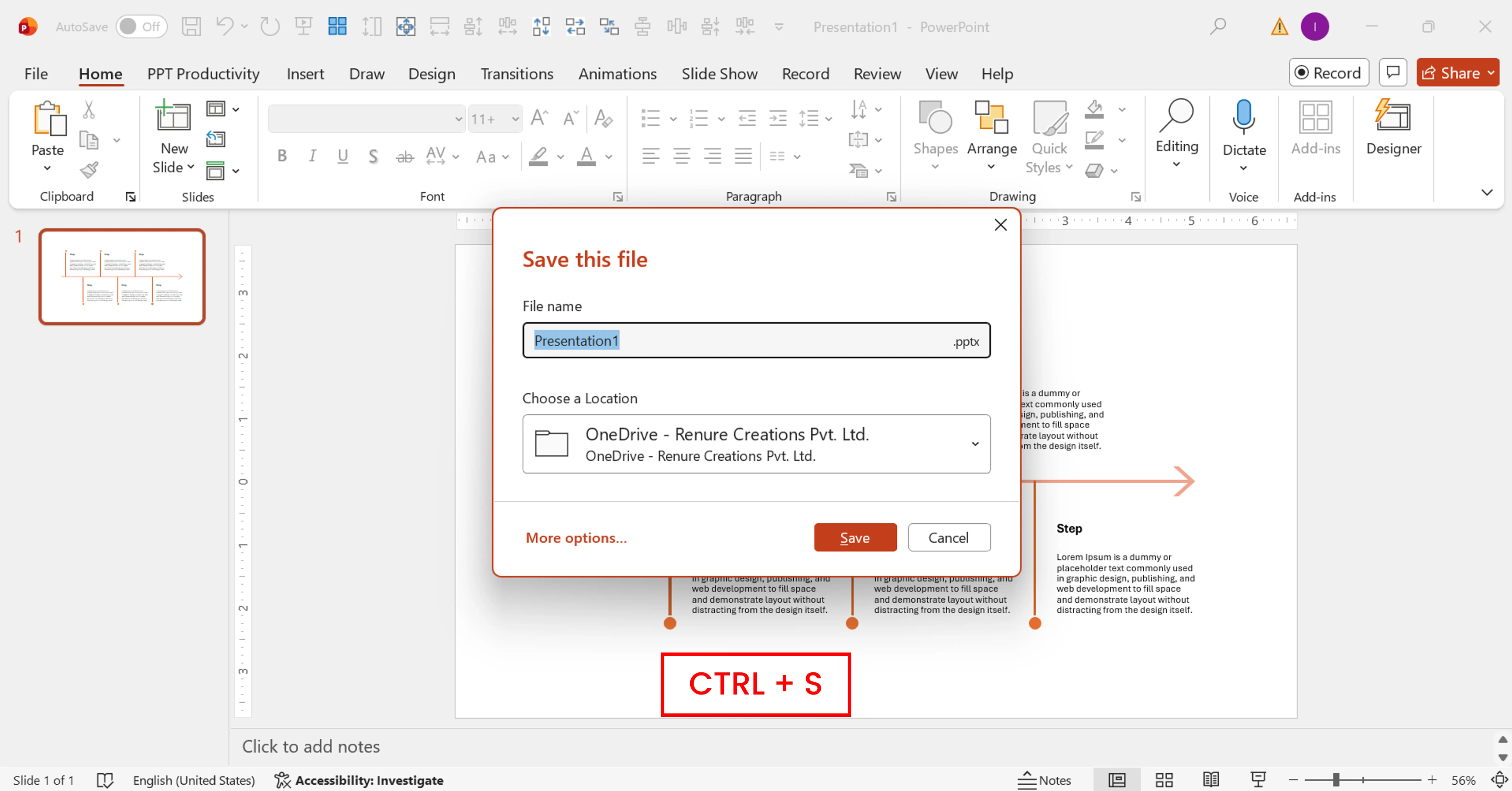Select Justify alignment button
This screenshot has height=791, width=1512.
click(x=743, y=156)
